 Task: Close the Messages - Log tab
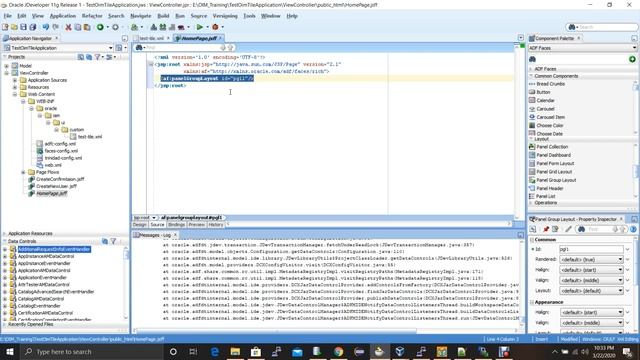[175, 236]
